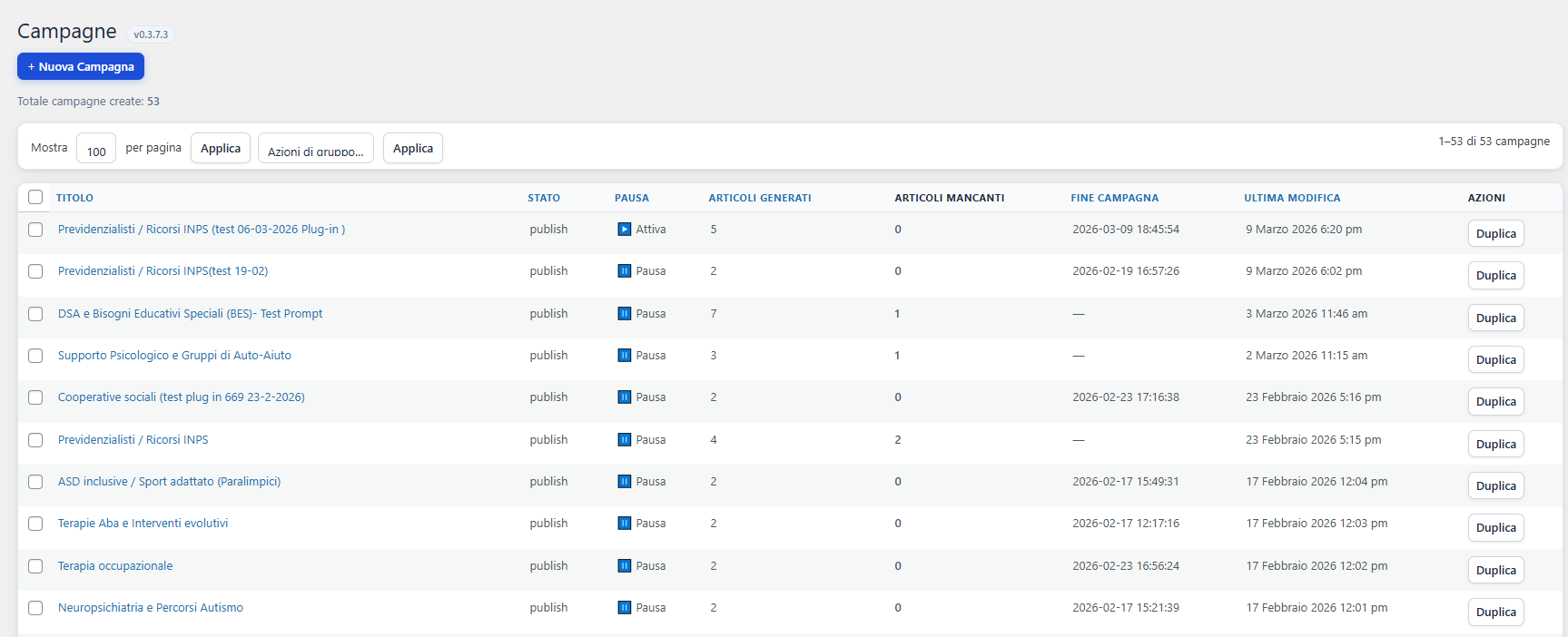
Task: Sort by Ultima Modifica column
Action: click(x=1292, y=198)
